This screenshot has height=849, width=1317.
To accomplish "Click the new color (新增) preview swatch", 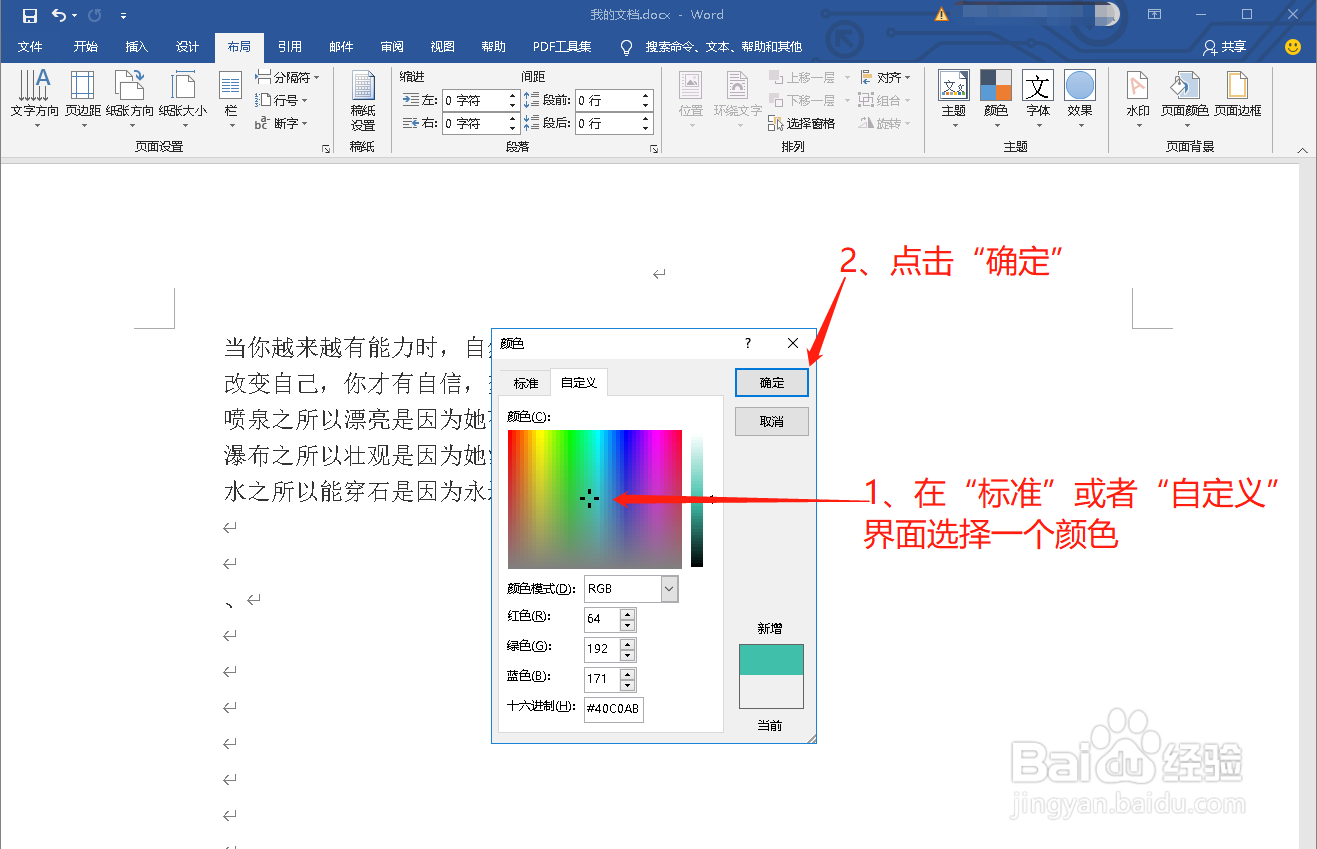I will [x=771, y=660].
